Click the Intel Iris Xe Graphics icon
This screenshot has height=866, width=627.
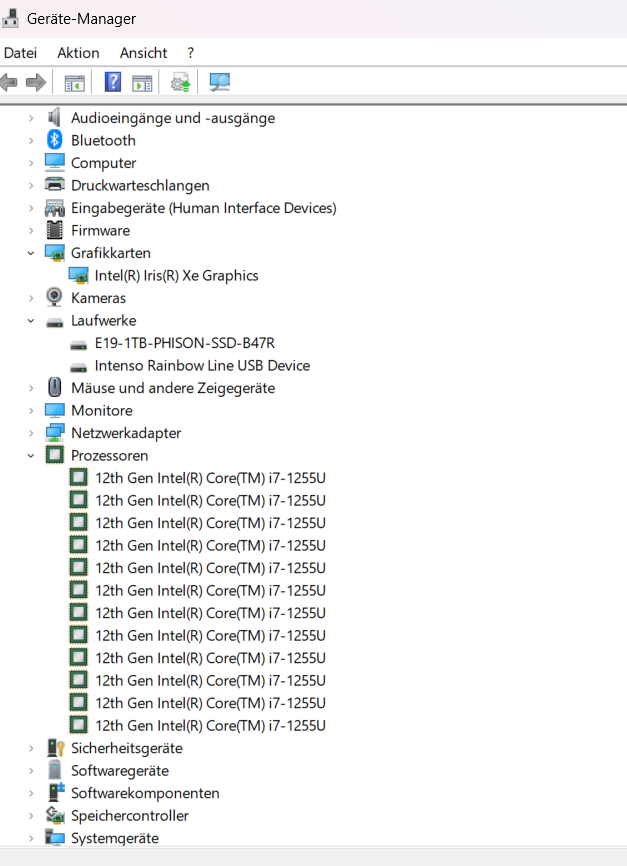(x=78, y=276)
